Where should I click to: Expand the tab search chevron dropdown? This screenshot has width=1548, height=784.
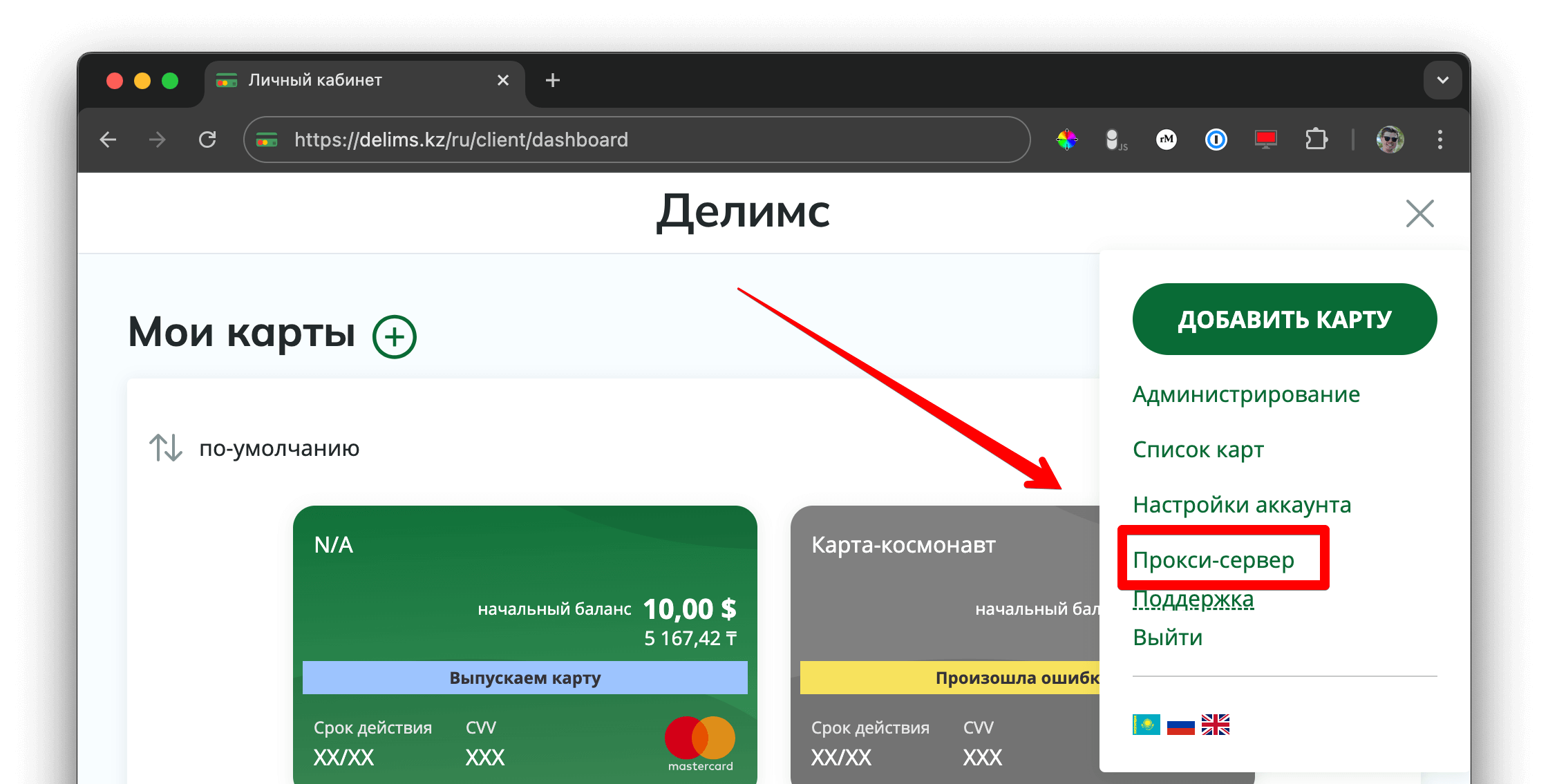[1442, 80]
